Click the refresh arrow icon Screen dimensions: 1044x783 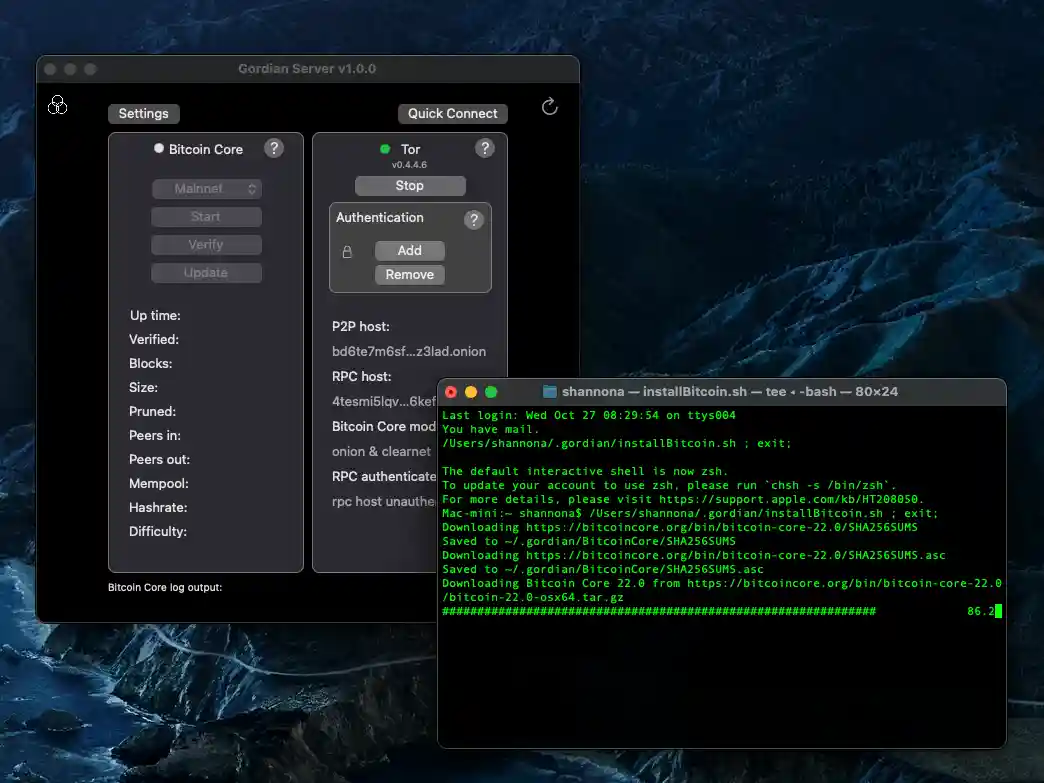pyautogui.click(x=549, y=107)
